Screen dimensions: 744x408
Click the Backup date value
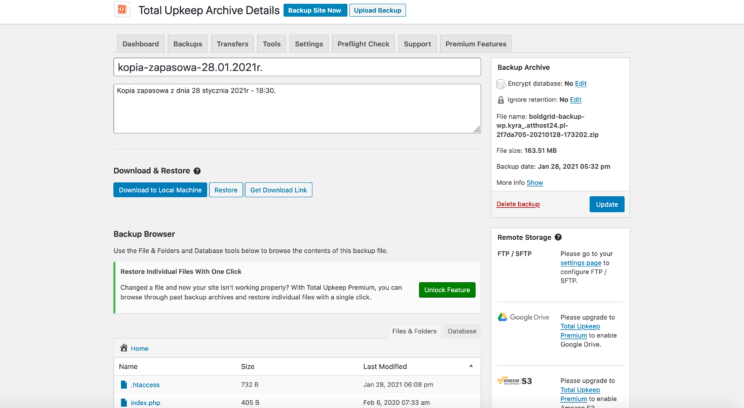574,167
